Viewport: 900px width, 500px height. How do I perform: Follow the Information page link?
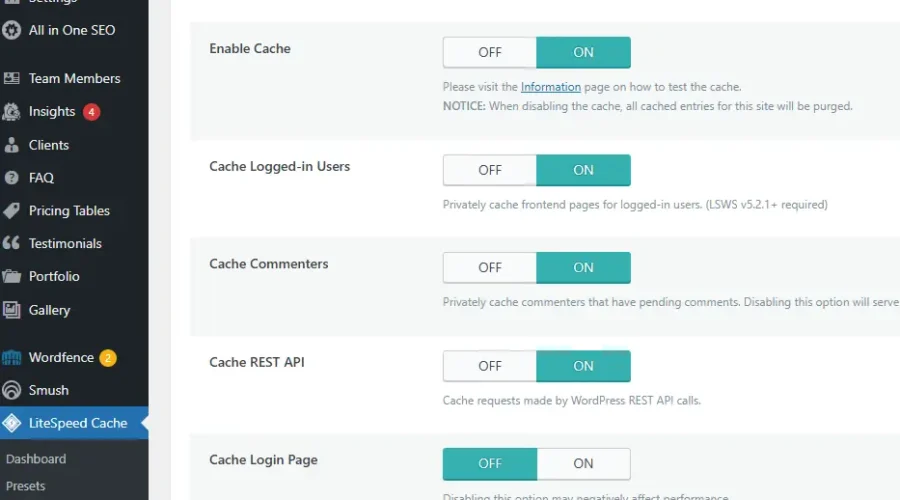click(x=550, y=87)
